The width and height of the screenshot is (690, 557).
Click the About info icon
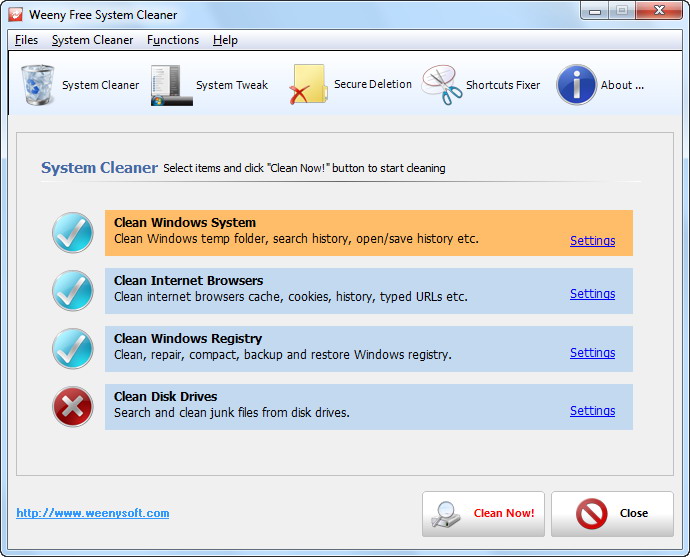click(576, 85)
